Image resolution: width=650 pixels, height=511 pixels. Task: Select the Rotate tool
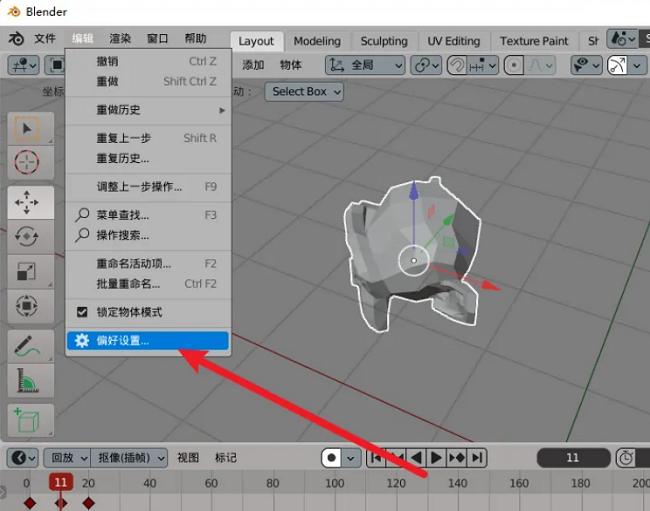coord(27,237)
